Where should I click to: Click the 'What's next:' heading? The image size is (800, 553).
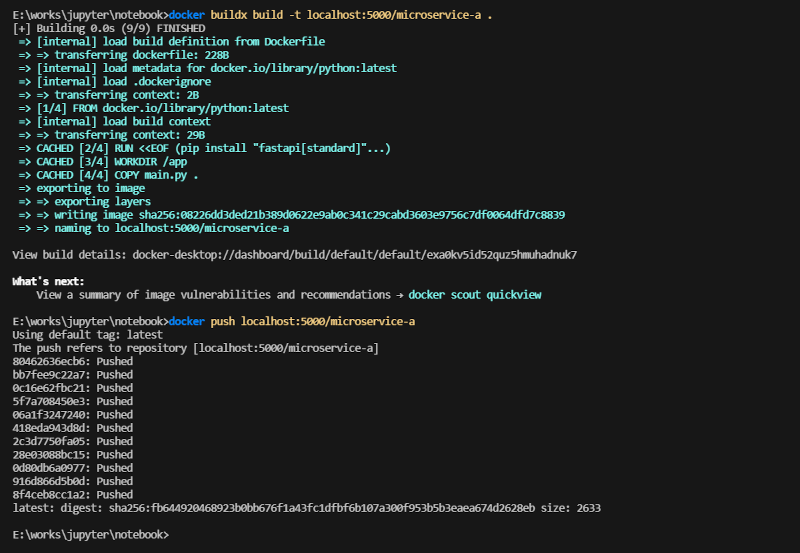[x=48, y=281]
